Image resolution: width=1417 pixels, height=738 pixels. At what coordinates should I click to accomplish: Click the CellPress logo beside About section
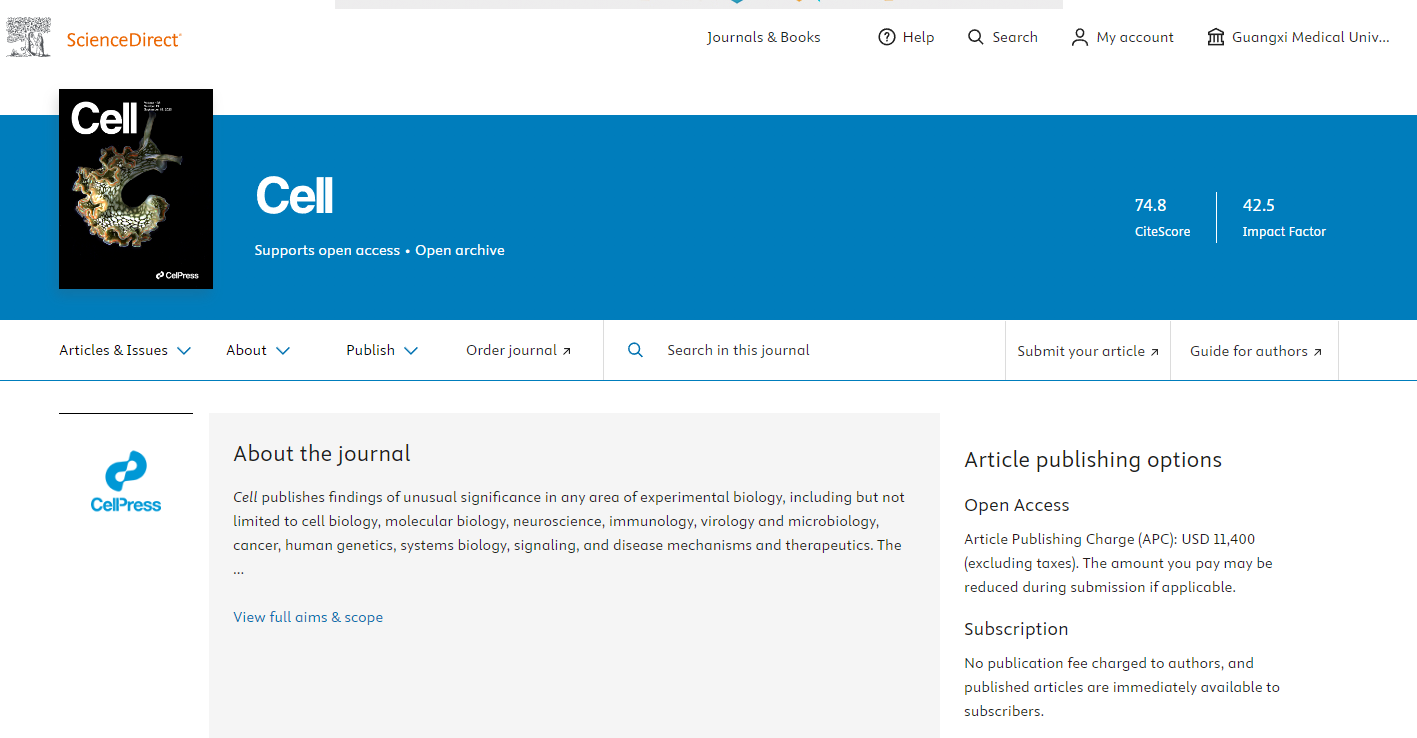point(126,482)
